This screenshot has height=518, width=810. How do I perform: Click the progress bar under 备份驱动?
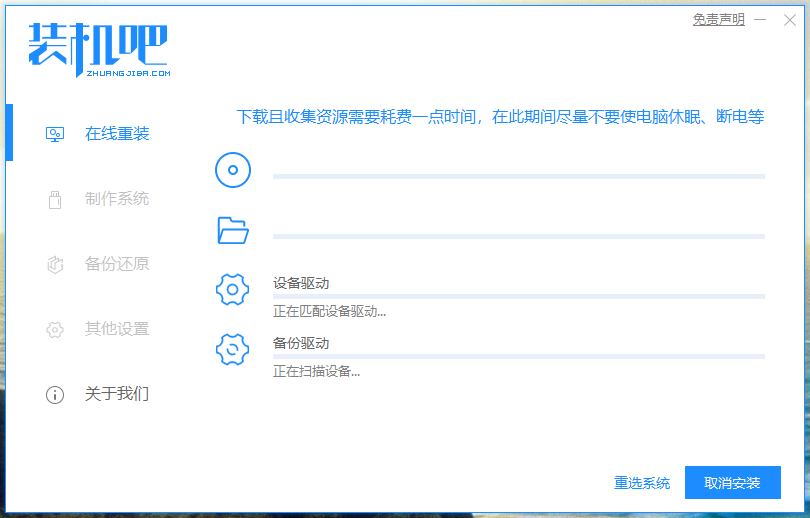(x=518, y=356)
